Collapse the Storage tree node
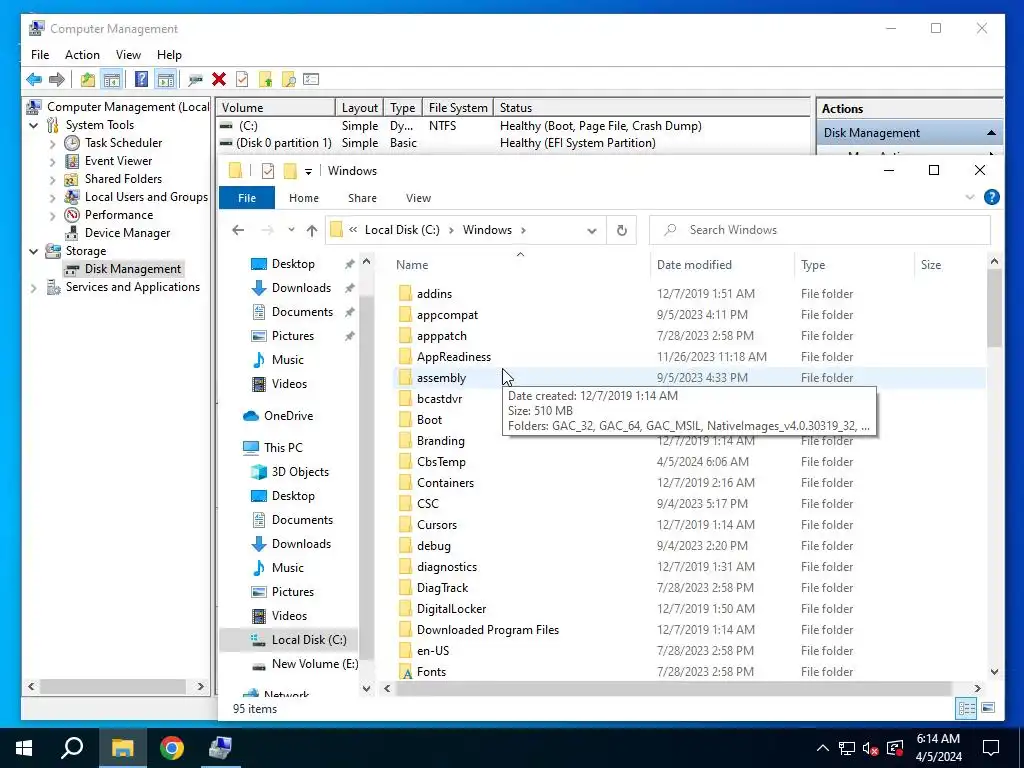This screenshot has height=768, width=1024. [34, 251]
